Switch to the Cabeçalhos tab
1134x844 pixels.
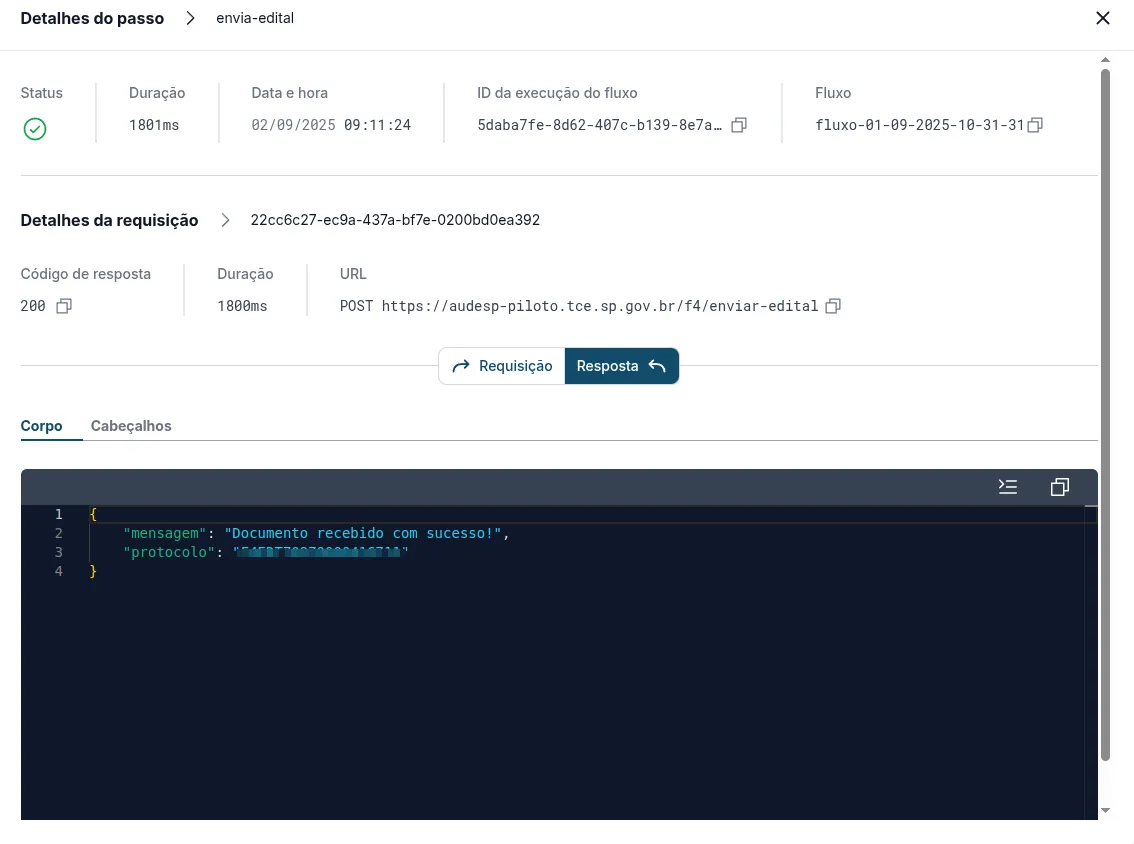tap(131, 426)
